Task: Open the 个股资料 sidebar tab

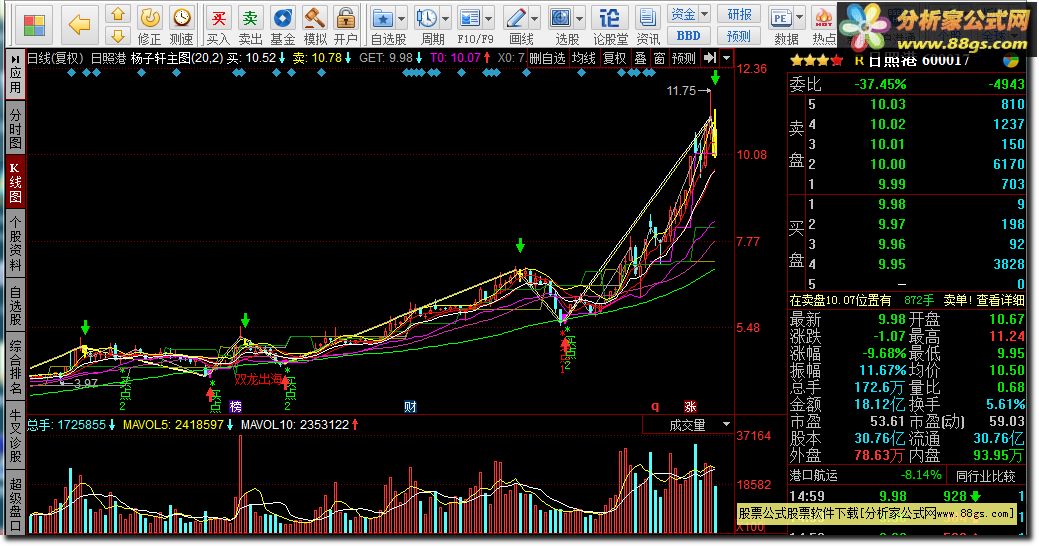Action: pyautogui.click(x=15, y=244)
